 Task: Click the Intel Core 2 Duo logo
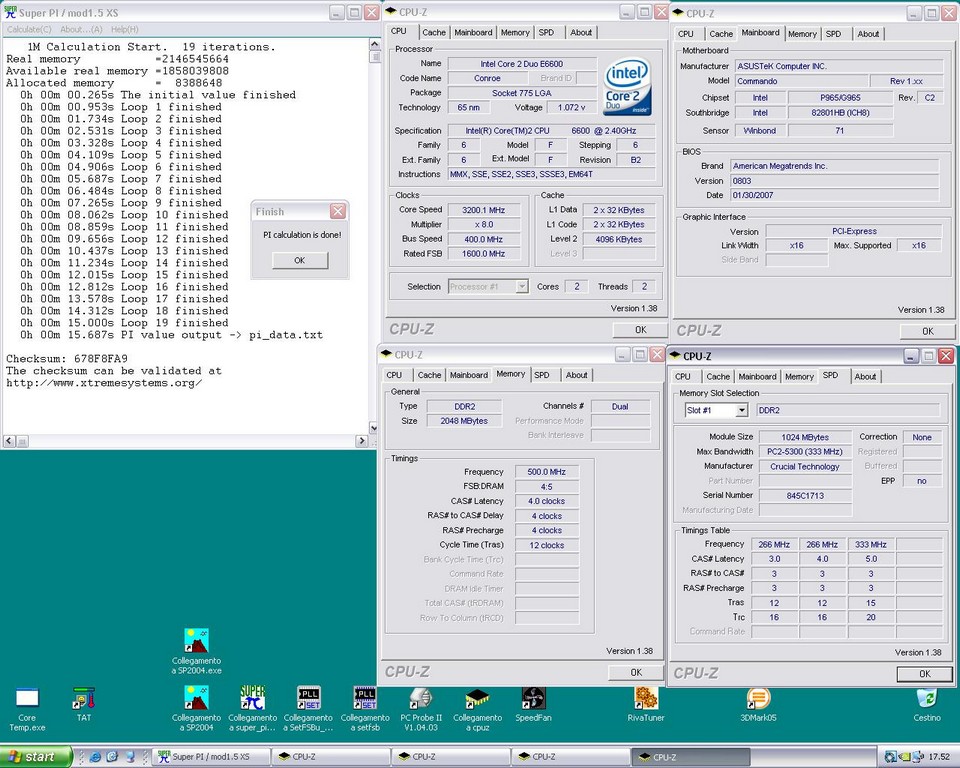[627, 87]
